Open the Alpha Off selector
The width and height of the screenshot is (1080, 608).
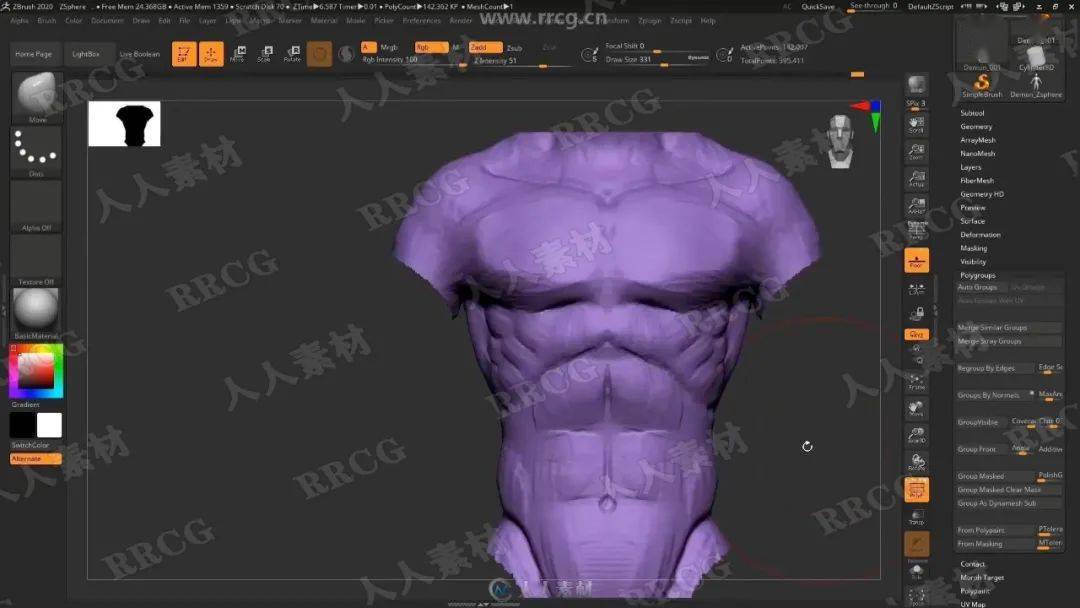point(36,205)
